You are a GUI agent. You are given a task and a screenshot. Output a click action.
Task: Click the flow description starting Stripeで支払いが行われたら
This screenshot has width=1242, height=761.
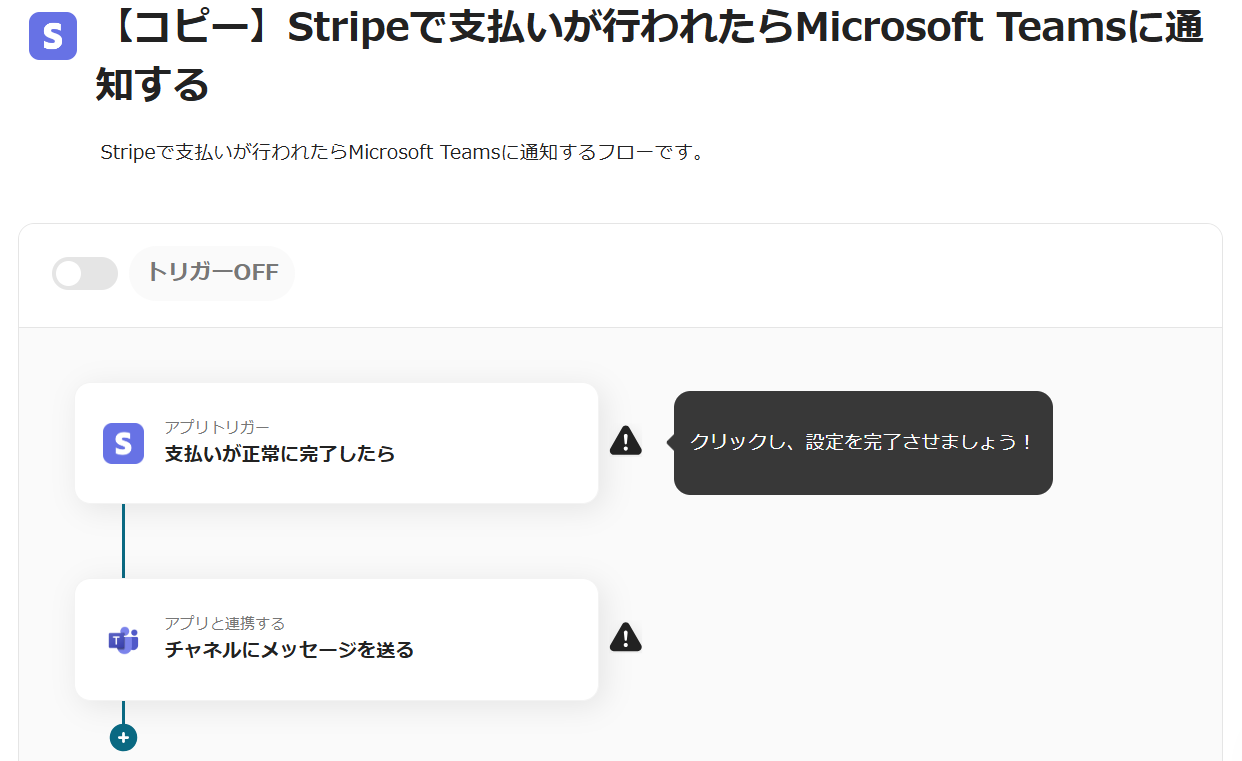click(x=402, y=153)
